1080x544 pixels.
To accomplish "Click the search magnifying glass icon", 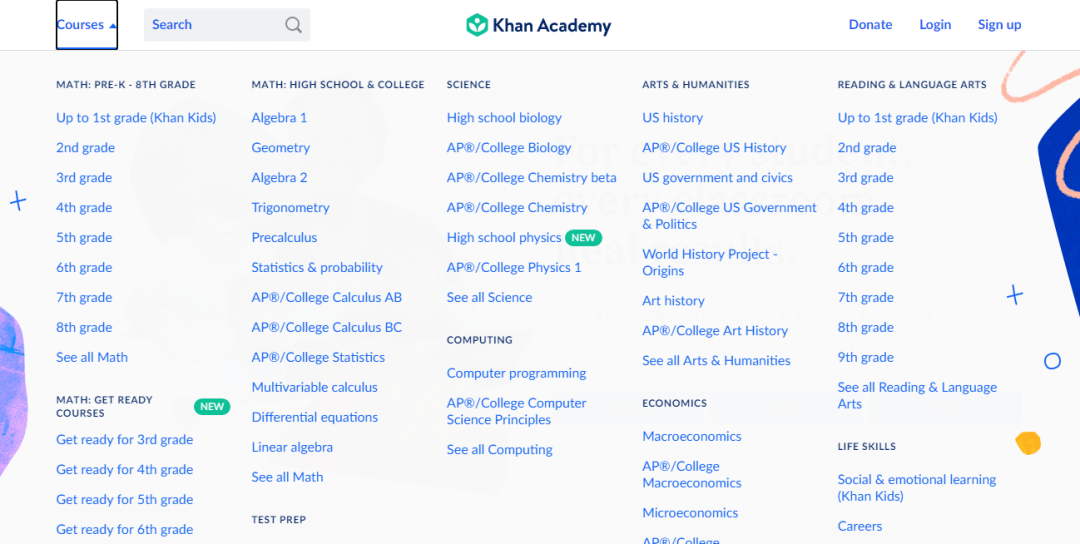I will tap(293, 25).
